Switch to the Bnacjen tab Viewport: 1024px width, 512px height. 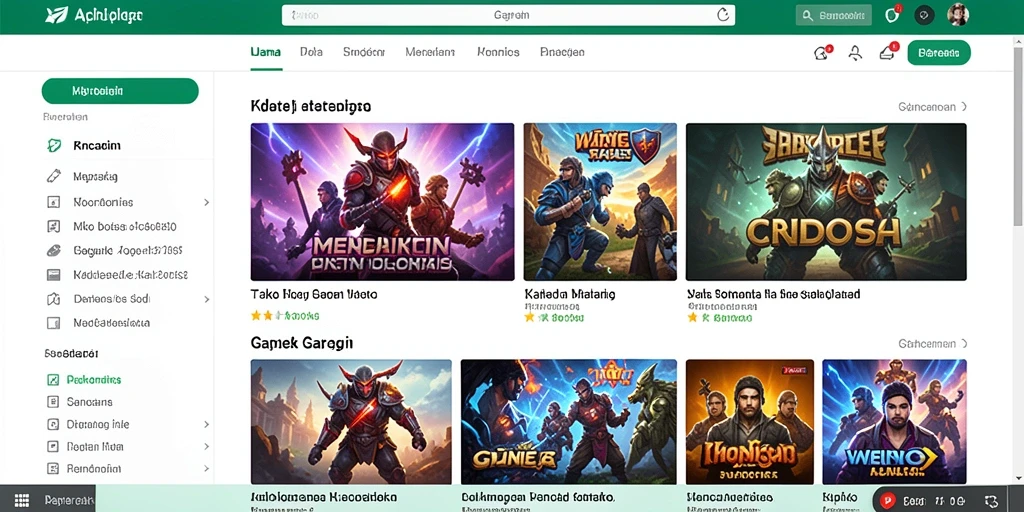click(x=562, y=52)
